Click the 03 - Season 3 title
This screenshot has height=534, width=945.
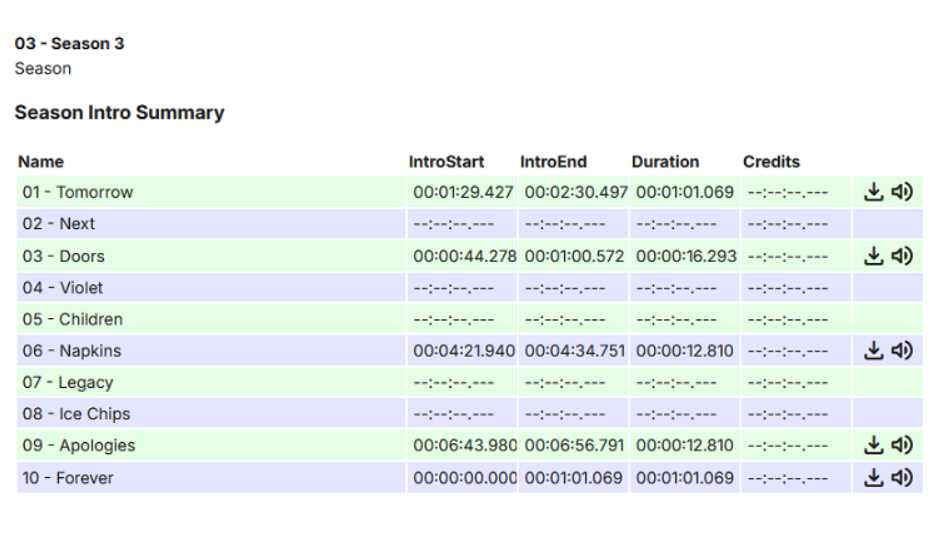69,44
